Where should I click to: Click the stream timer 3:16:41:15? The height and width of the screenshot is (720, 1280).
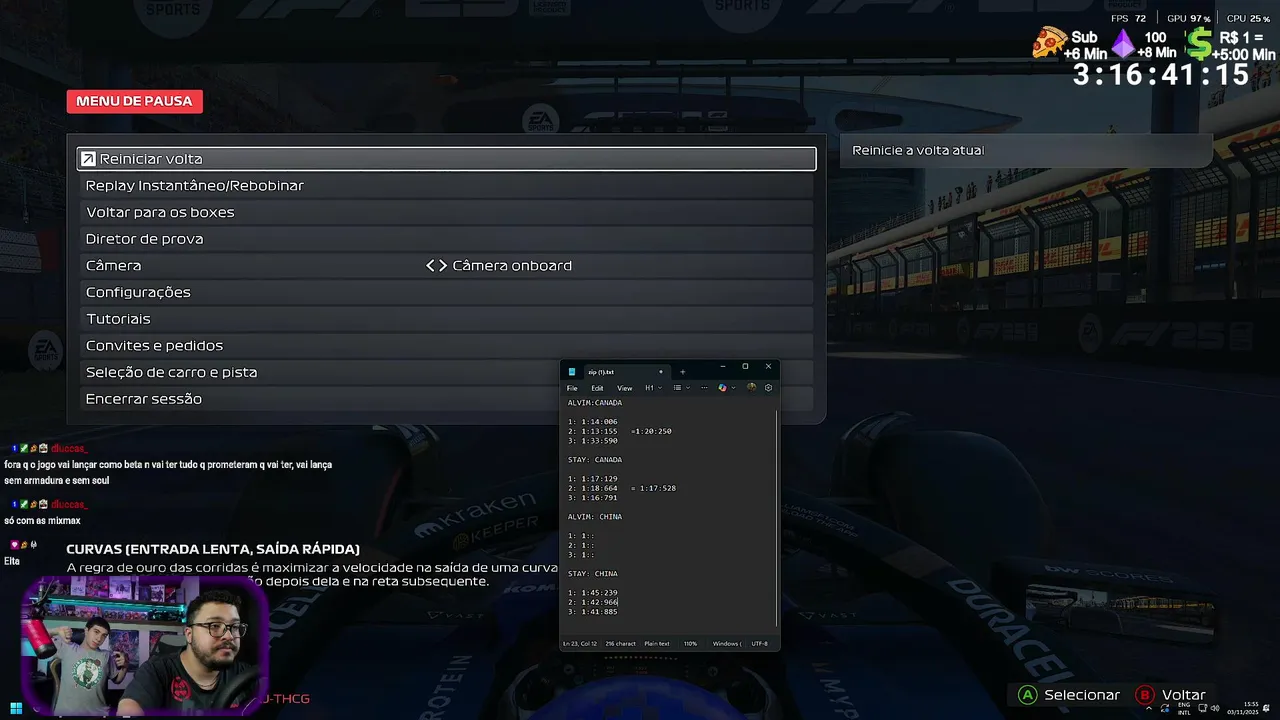point(1161,75)
